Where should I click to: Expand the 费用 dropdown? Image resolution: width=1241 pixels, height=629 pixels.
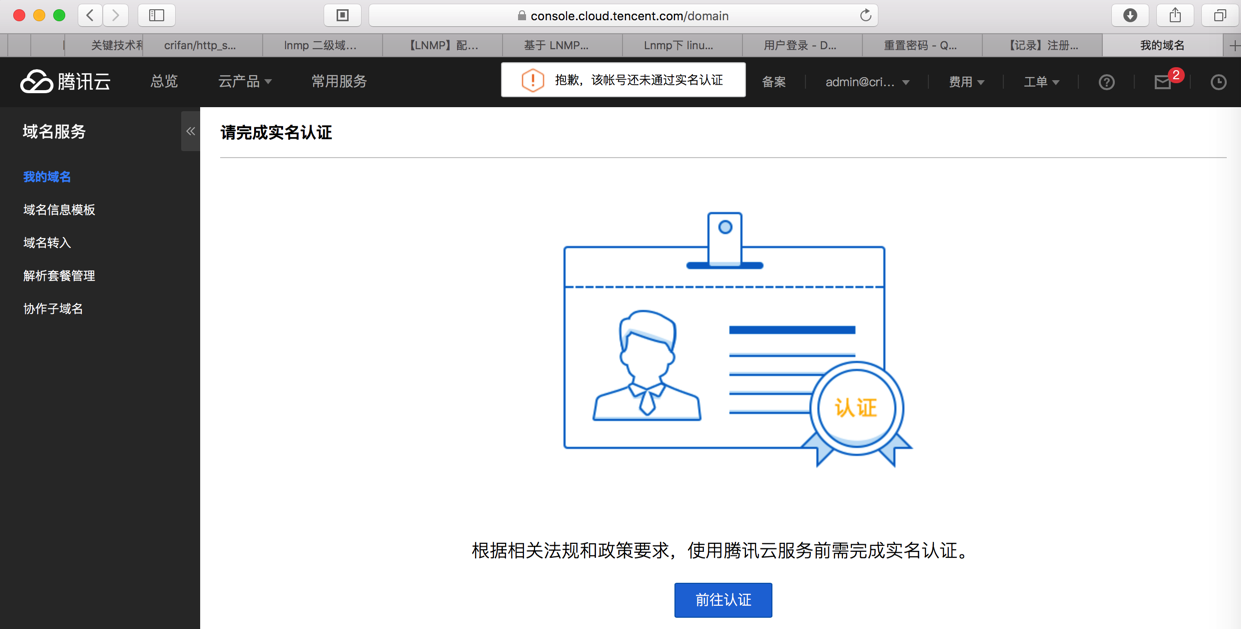point(966,82)
